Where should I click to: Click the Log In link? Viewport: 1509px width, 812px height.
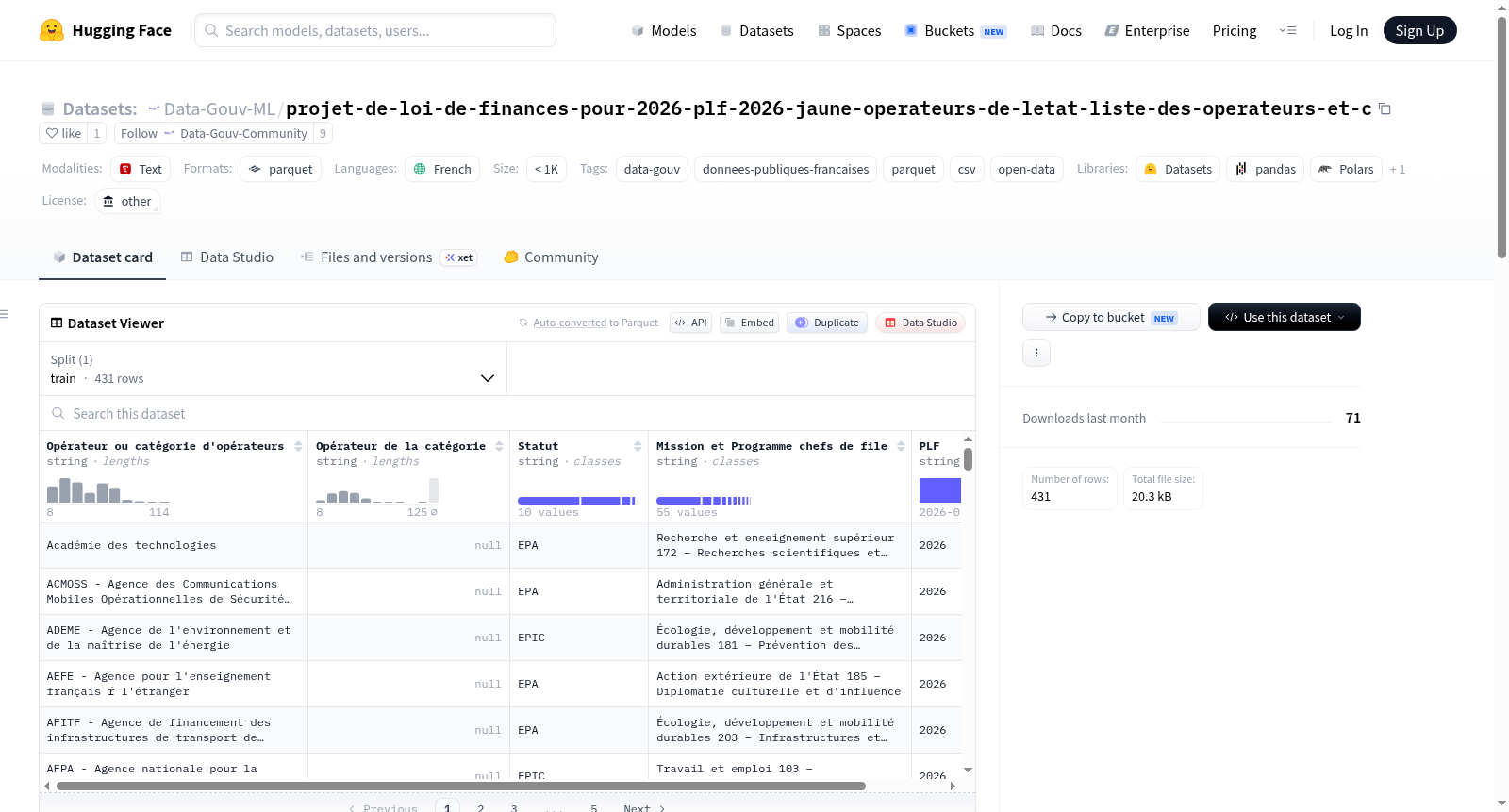1349,30
